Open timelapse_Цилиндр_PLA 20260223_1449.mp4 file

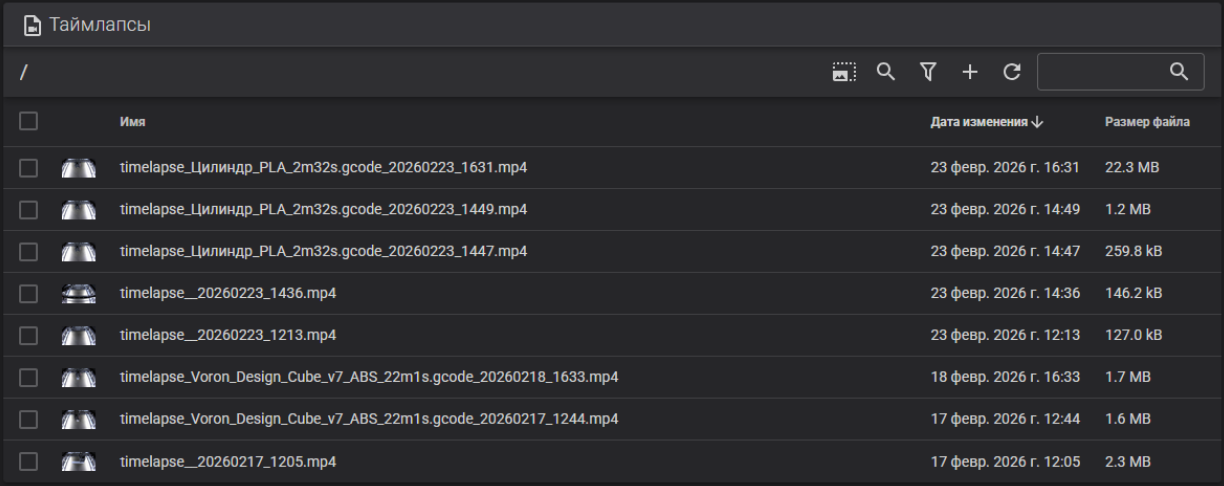coord(323,209)
